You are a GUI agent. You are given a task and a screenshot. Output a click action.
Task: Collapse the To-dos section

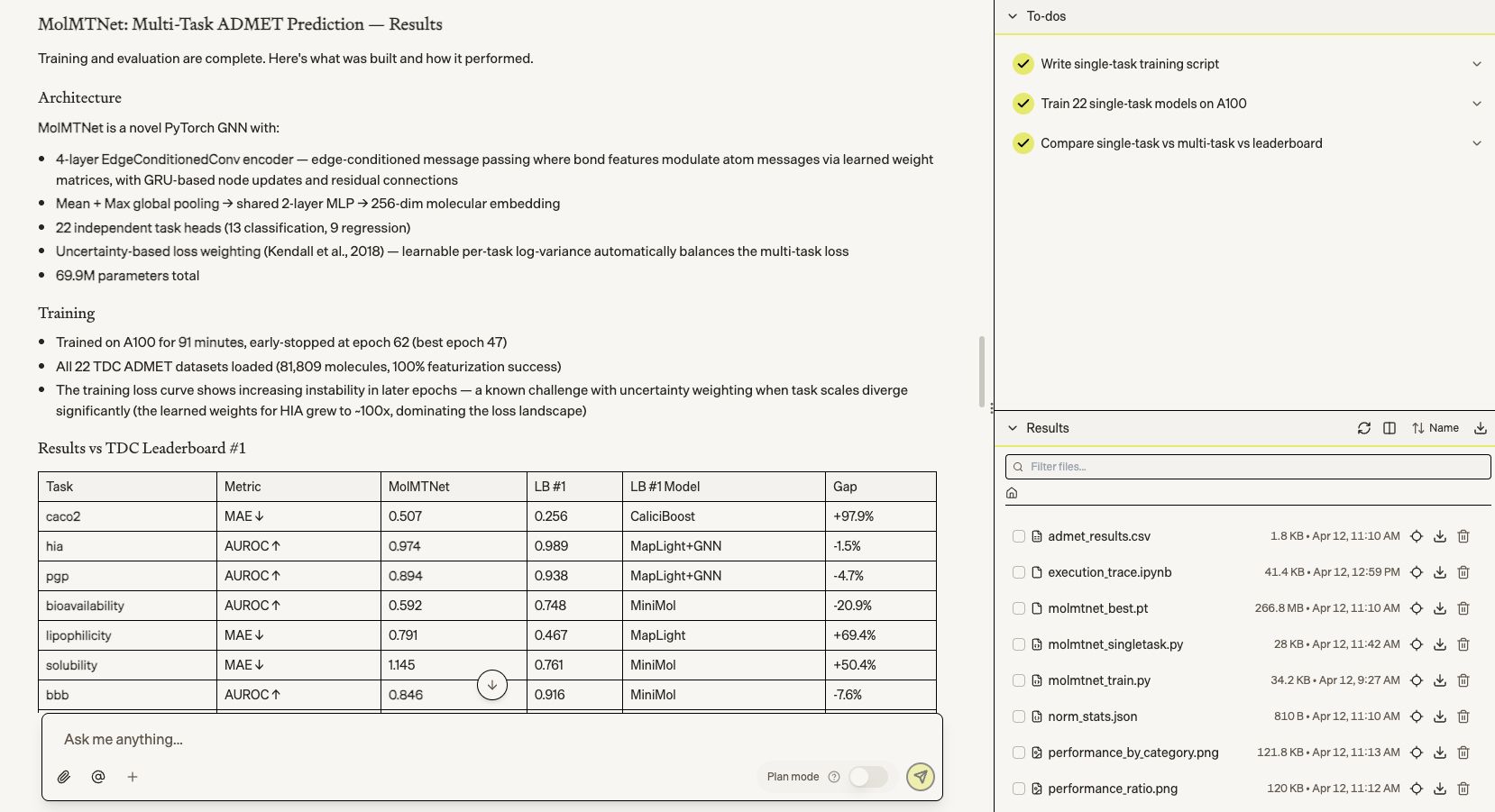pos(1013,16)
